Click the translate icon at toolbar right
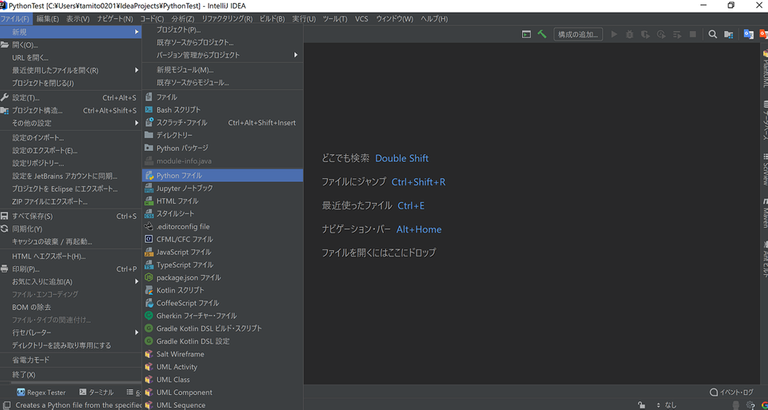The height and width of the screenshot is (410, 768). point(747,34)
